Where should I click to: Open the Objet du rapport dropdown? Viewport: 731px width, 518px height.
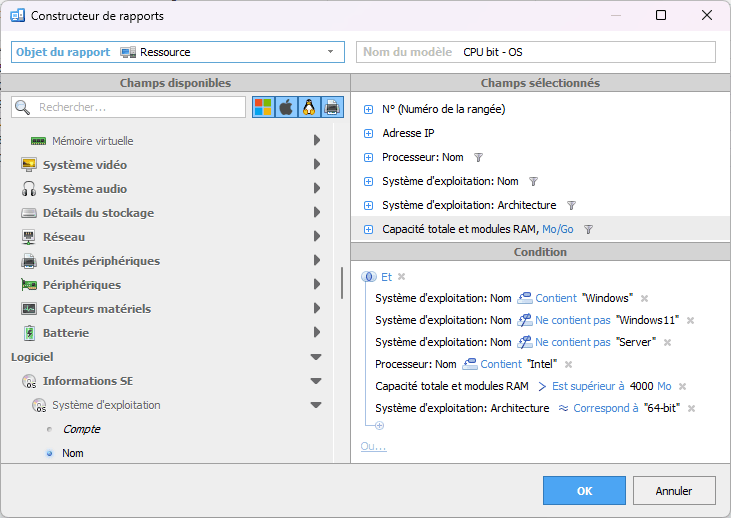tap(330, 52)
